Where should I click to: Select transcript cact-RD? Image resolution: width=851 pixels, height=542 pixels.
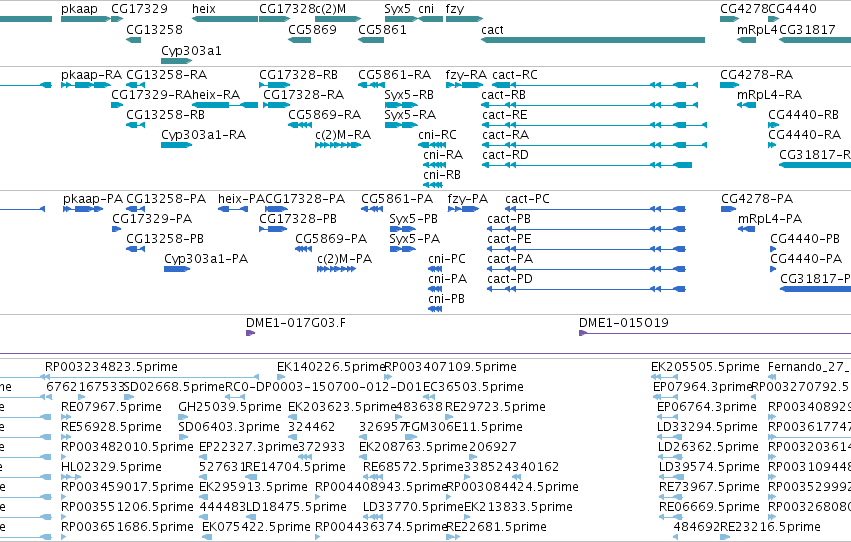tap(505, 155)
